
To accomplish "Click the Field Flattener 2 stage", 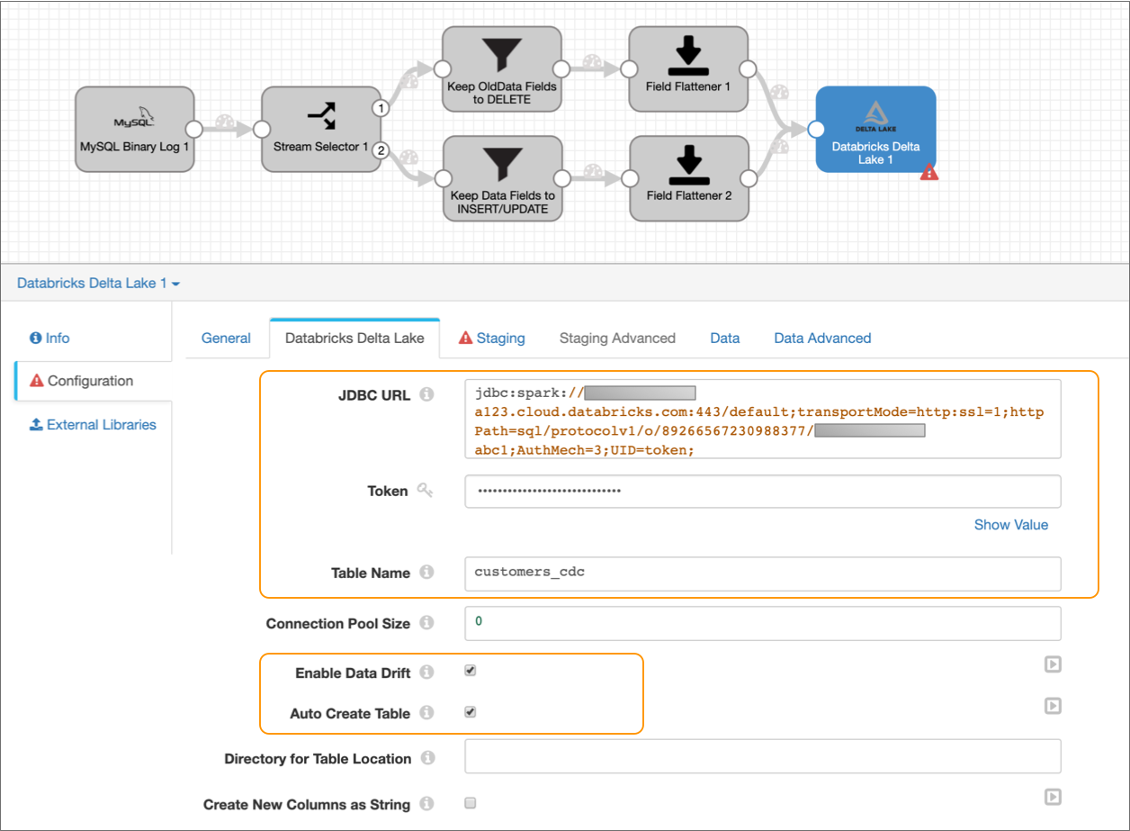I will [x=688, y=177].
